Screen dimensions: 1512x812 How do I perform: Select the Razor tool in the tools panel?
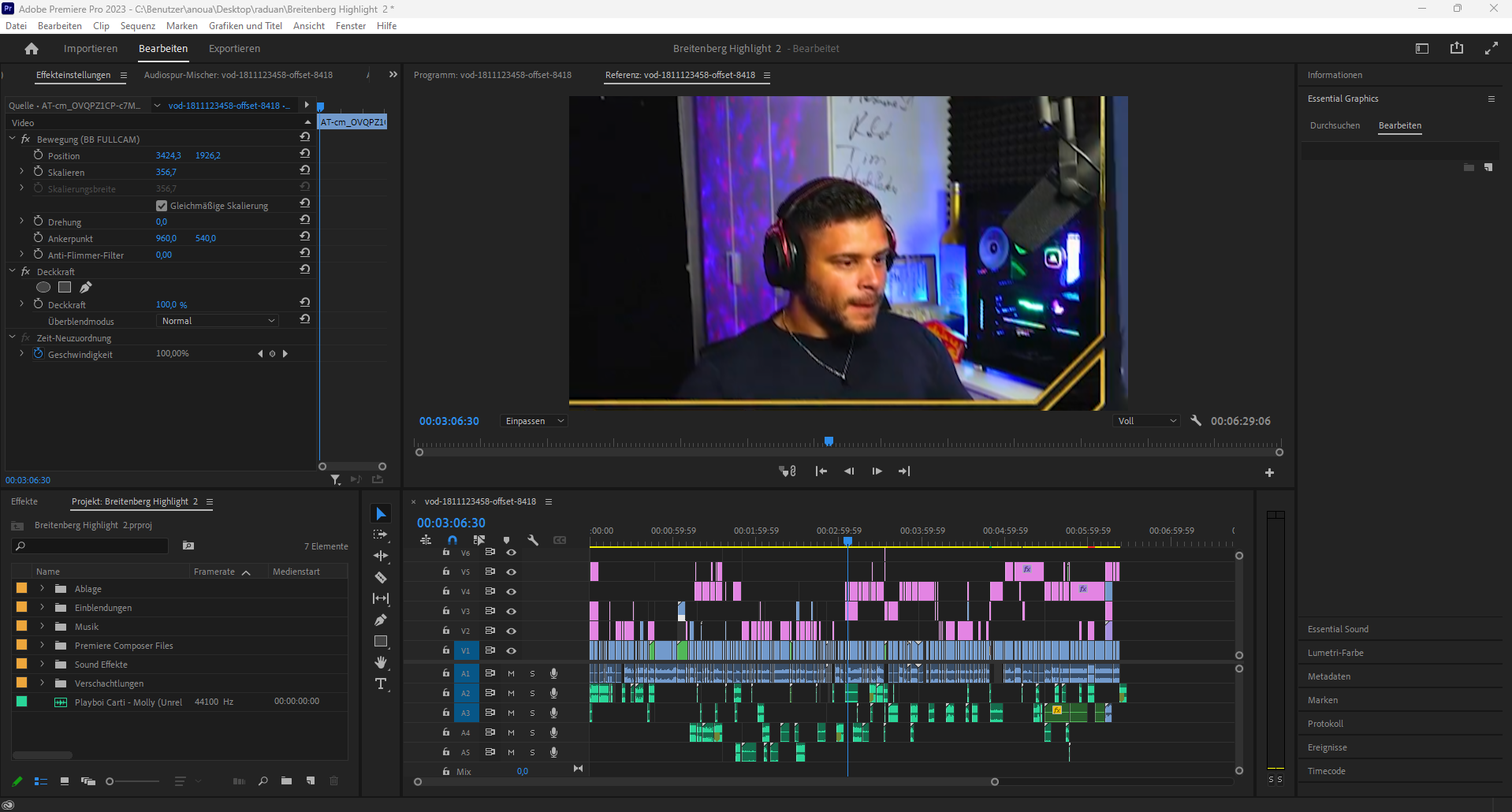(x=380, y=577)
